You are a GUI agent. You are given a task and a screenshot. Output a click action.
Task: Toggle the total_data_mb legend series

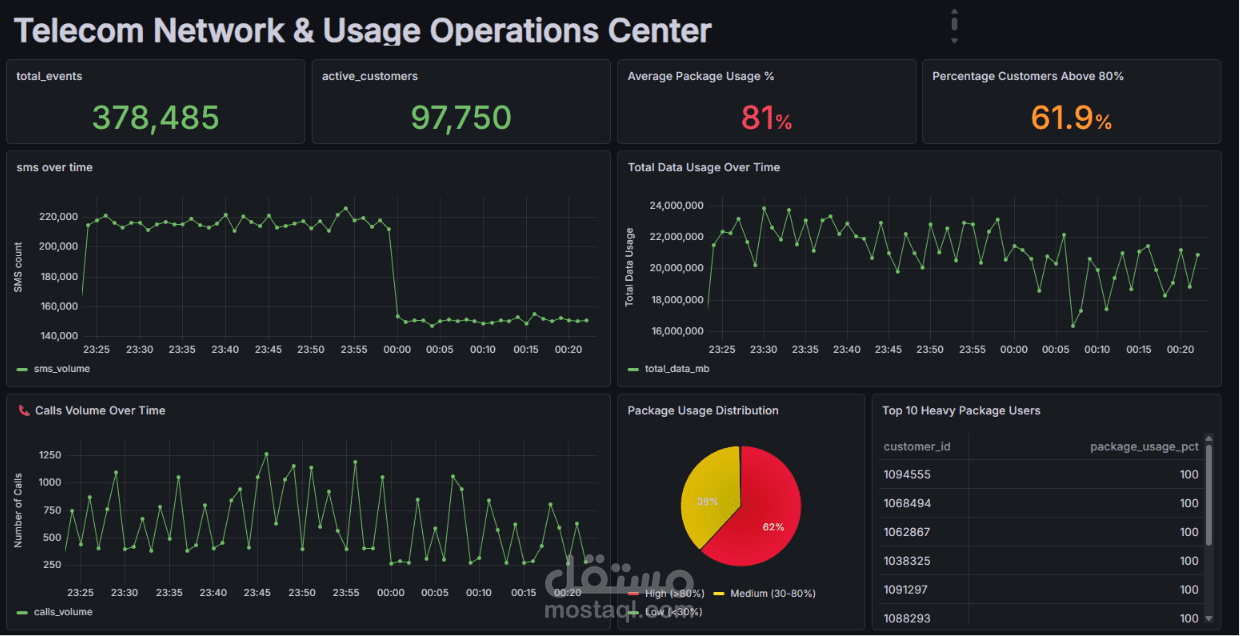pos(669,369)
